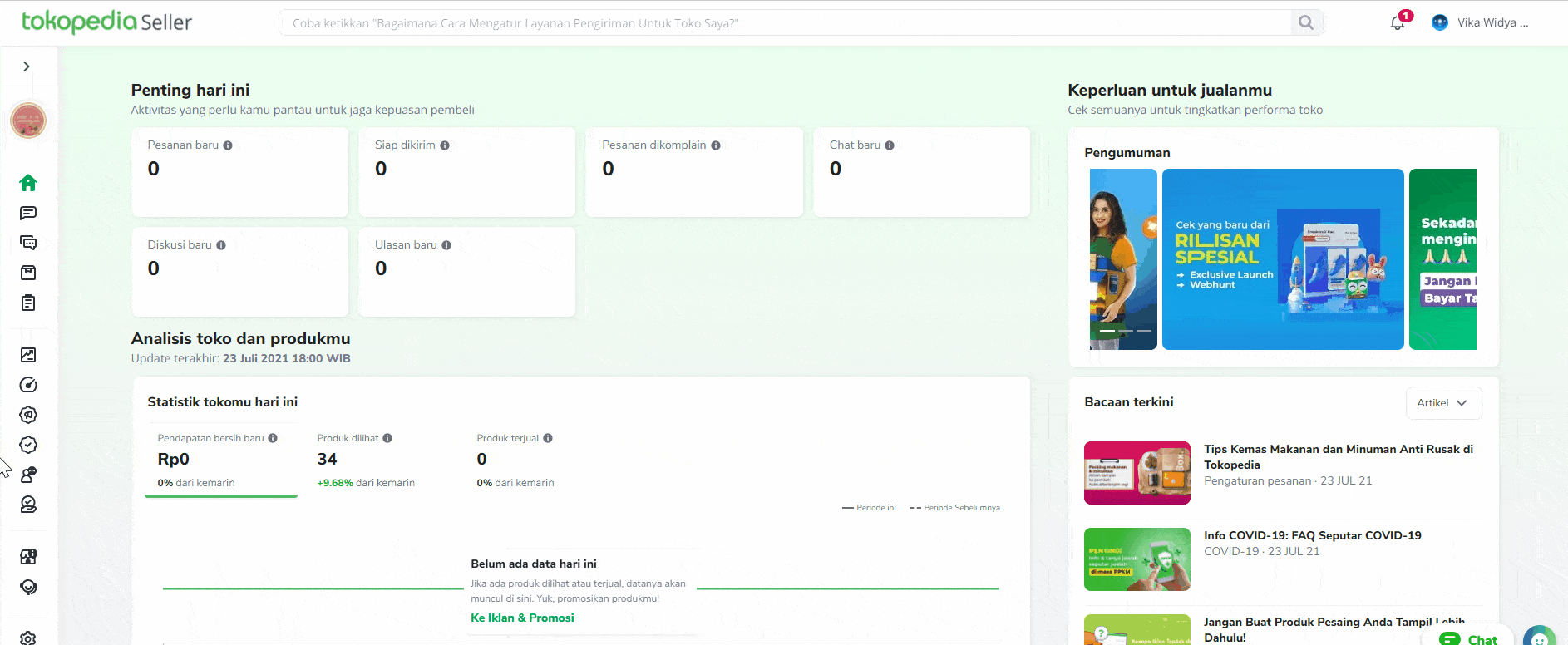Click the Periode ini chart legend

coord(869,508)
